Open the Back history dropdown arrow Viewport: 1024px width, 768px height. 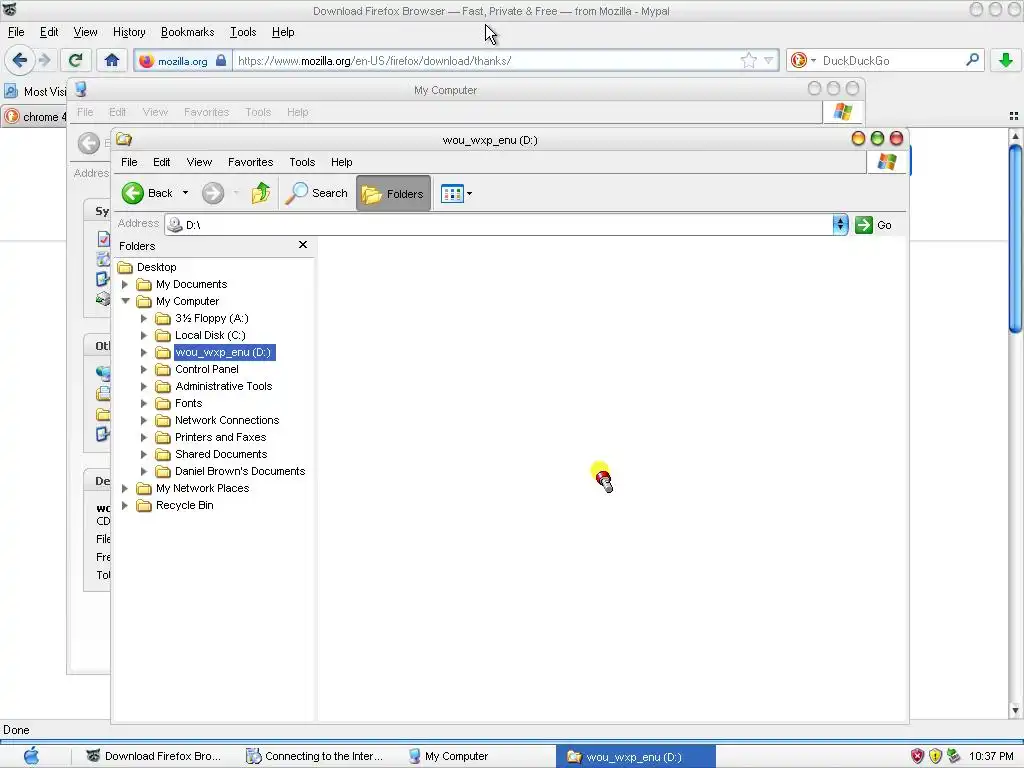pyautogui.click(x=185, y=193)
